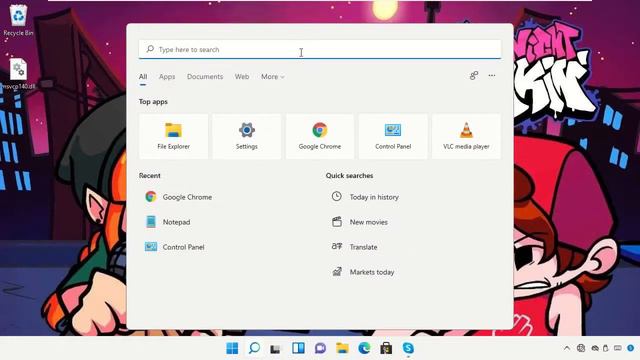Viewport: 640px width, 360px height.
Task: Select the msvcp140.dll desktop file
Action: (x=18, y=74)
